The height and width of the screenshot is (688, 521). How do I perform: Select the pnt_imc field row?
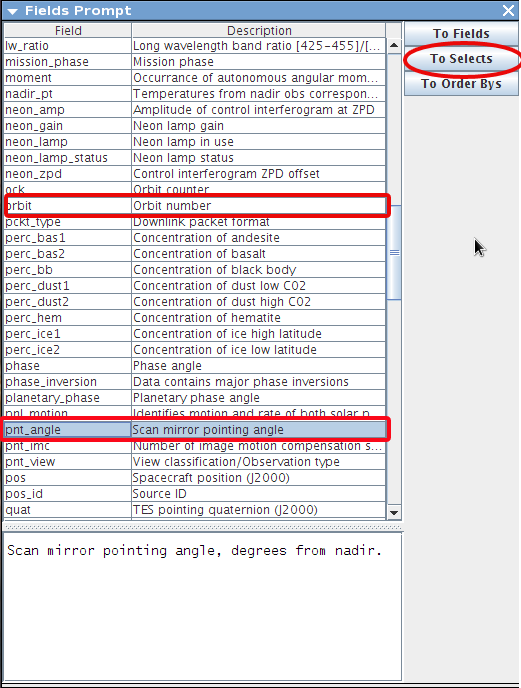coord(195,446)
